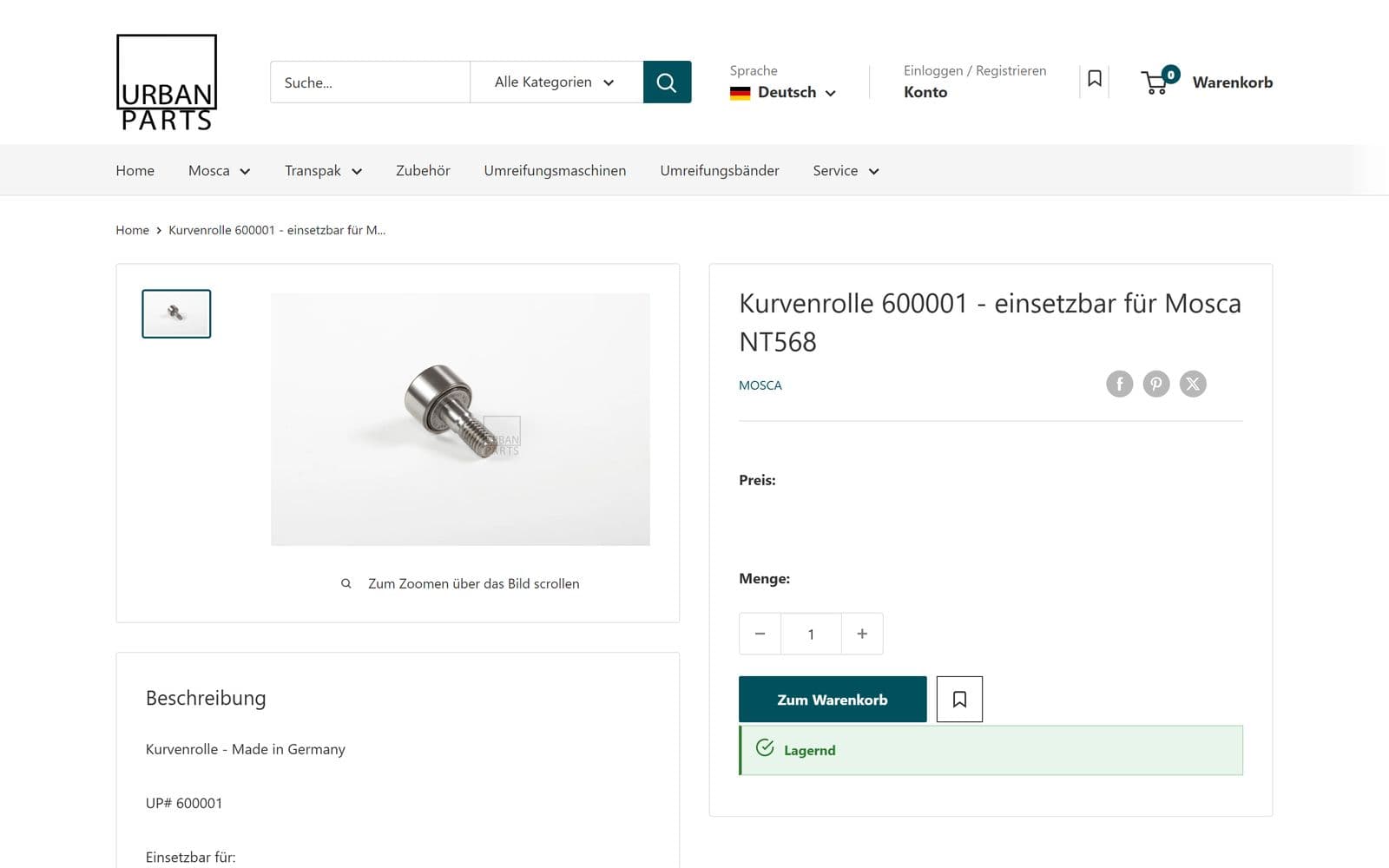Open the Deutsch language selector
The width and height of the screenshot is (1389, 868).
[x=783, y=92]
